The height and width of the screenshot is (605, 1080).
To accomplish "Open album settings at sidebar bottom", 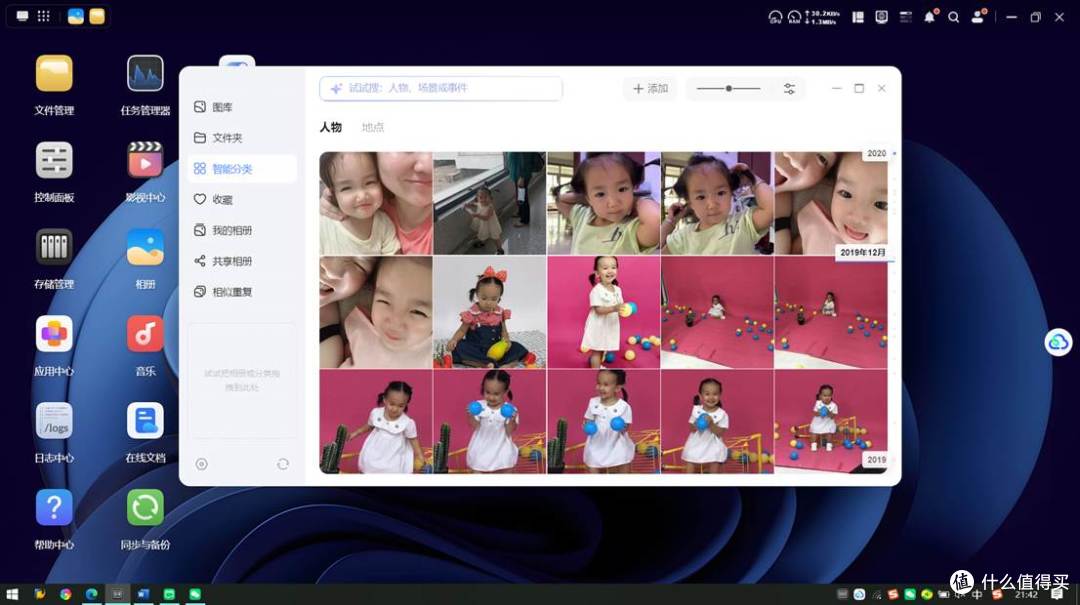I will point(201,464).
